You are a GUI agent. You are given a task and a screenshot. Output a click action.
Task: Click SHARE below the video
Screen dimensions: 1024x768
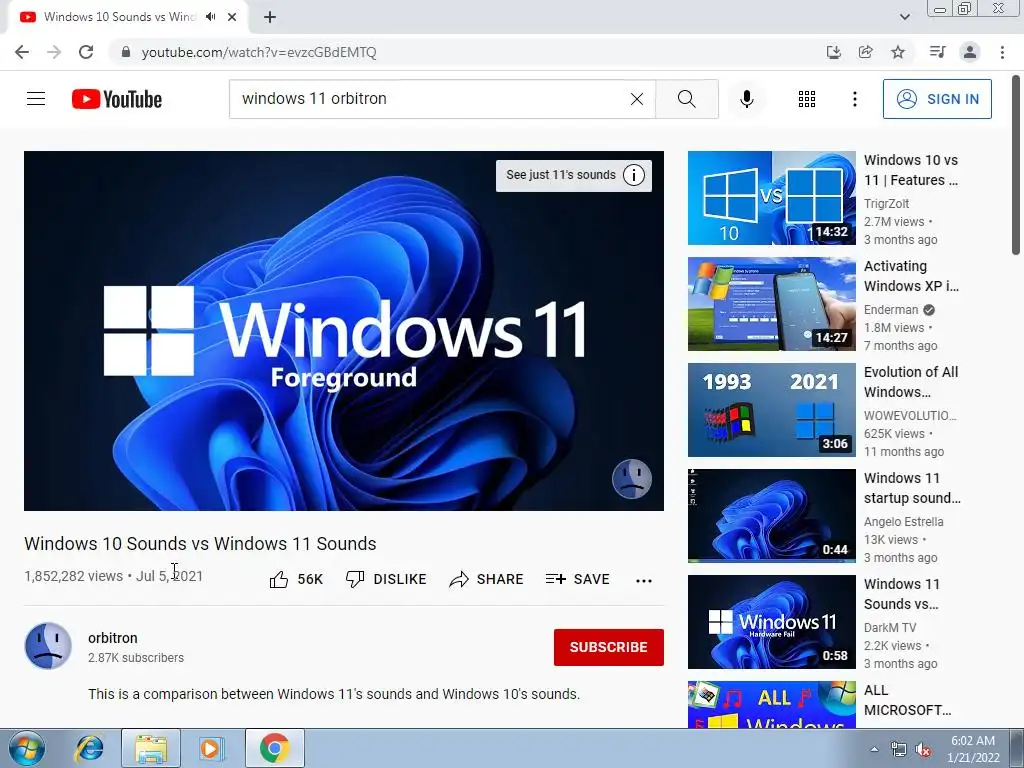click(487, 579)
